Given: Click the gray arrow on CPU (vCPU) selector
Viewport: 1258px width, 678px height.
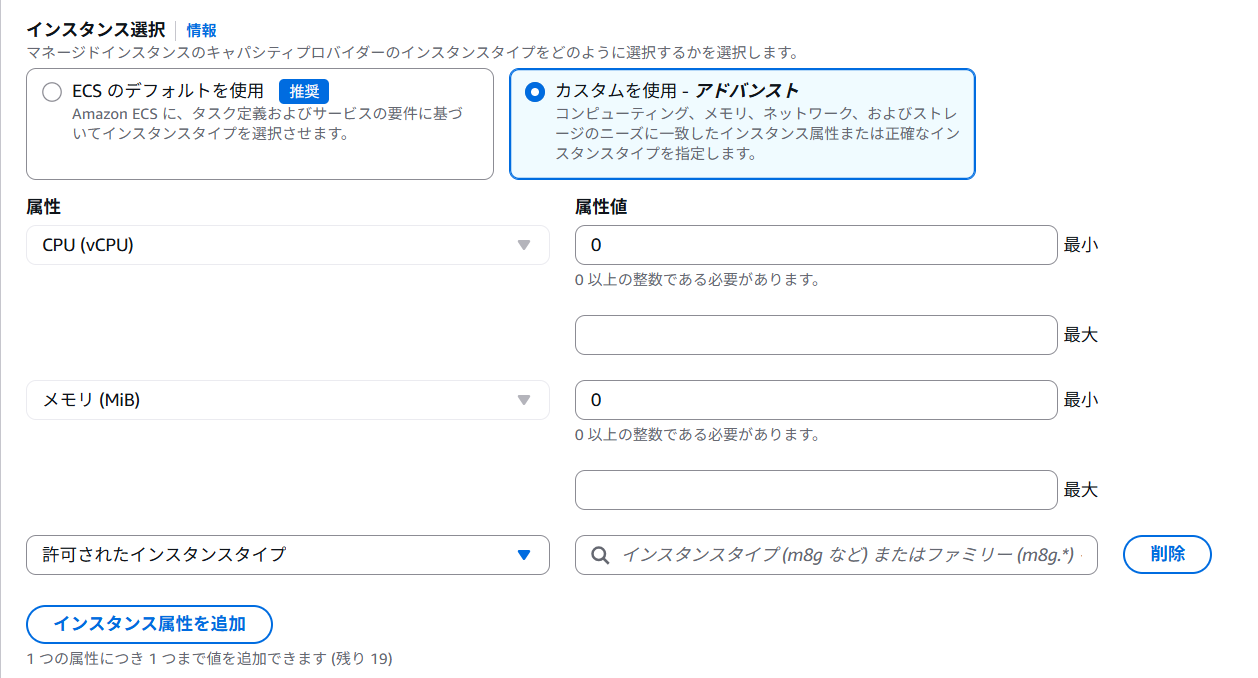Looking at the screenshot, I should point(524,245).
